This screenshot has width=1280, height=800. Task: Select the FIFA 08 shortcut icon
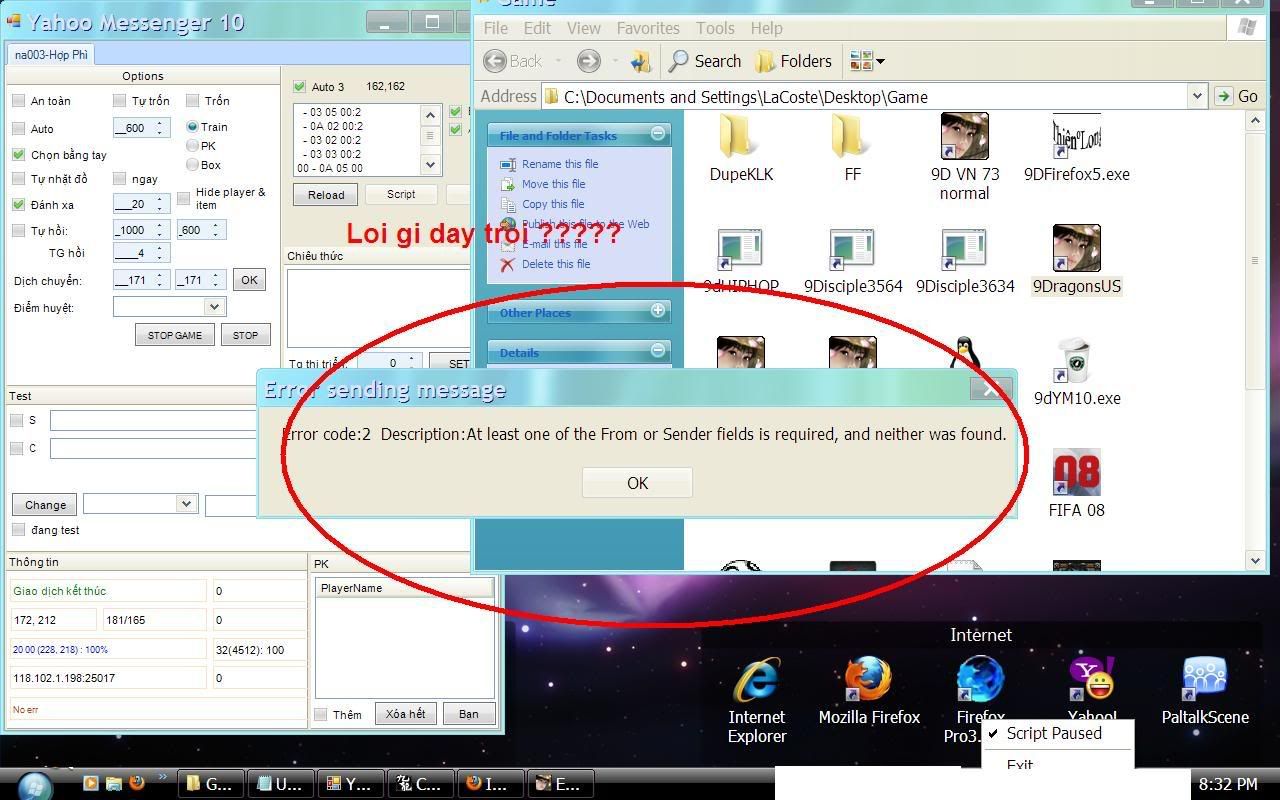click(x=1076, y=472)
